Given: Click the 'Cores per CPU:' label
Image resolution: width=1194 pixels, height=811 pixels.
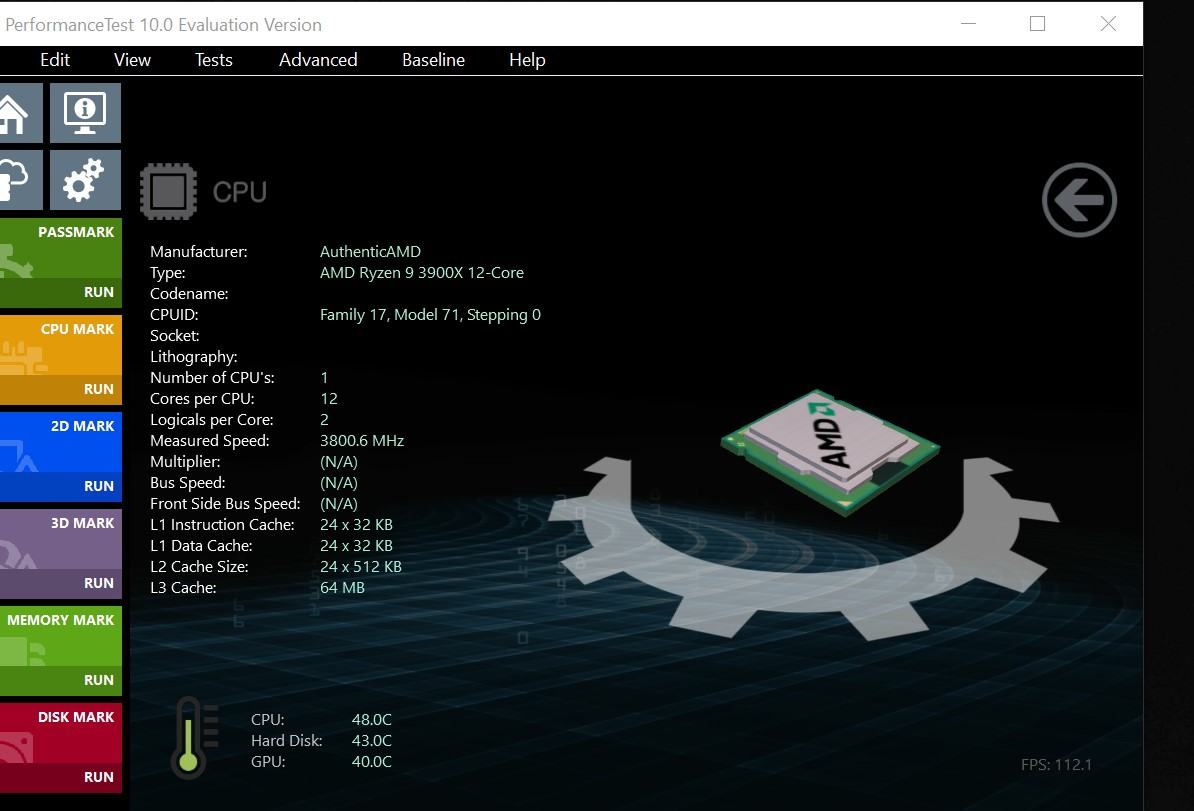Looking at the screenshot, I should point(203,399).
